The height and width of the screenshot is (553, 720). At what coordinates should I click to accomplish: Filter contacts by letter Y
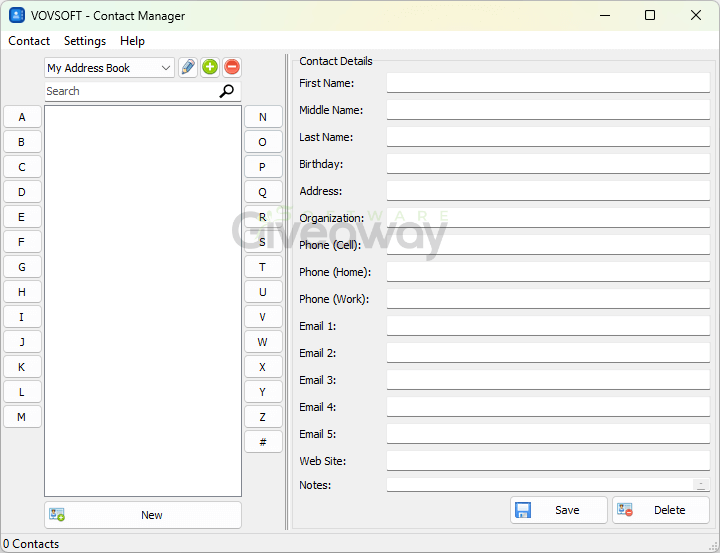263,392
